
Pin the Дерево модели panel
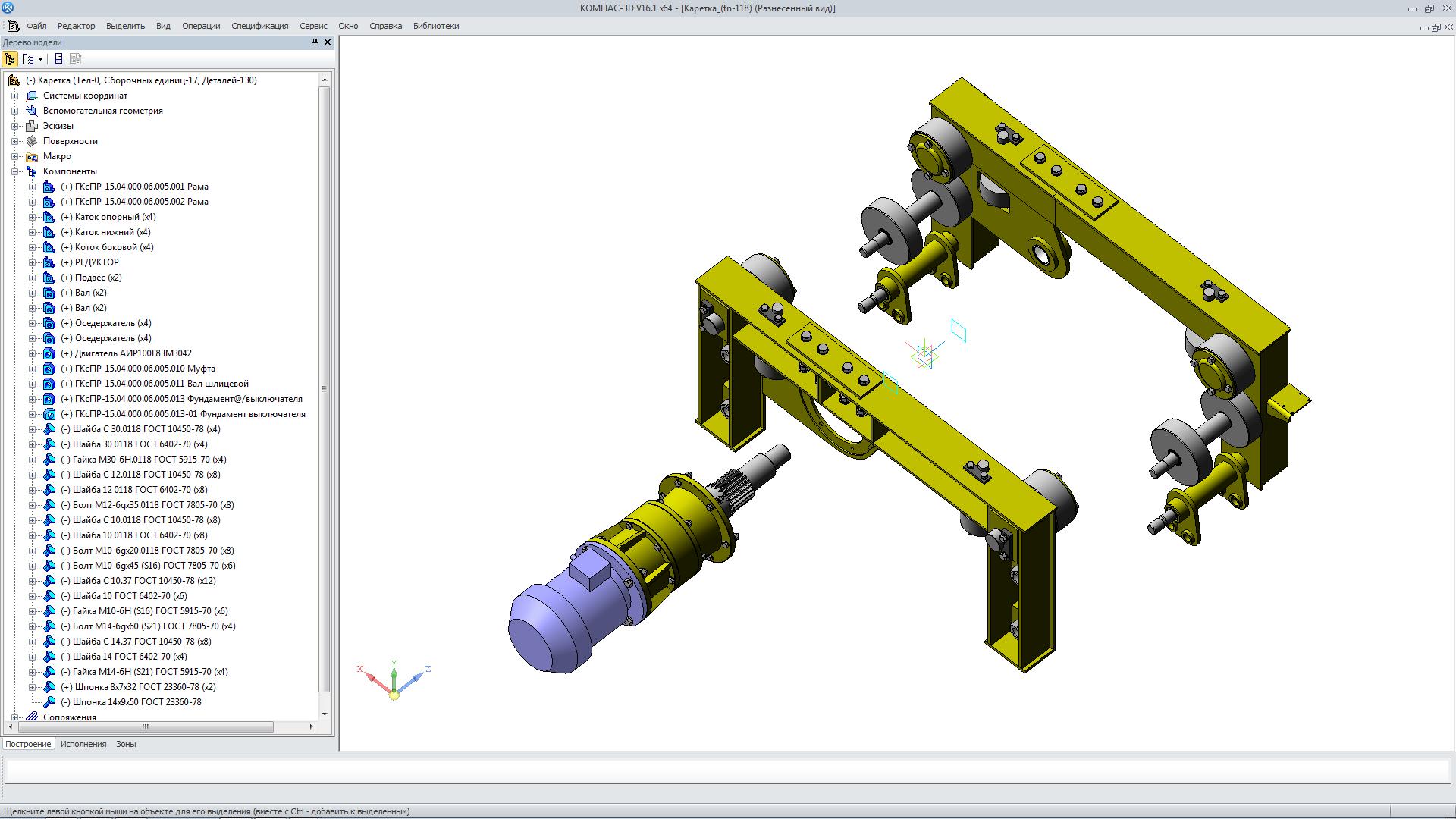point(315,42)
